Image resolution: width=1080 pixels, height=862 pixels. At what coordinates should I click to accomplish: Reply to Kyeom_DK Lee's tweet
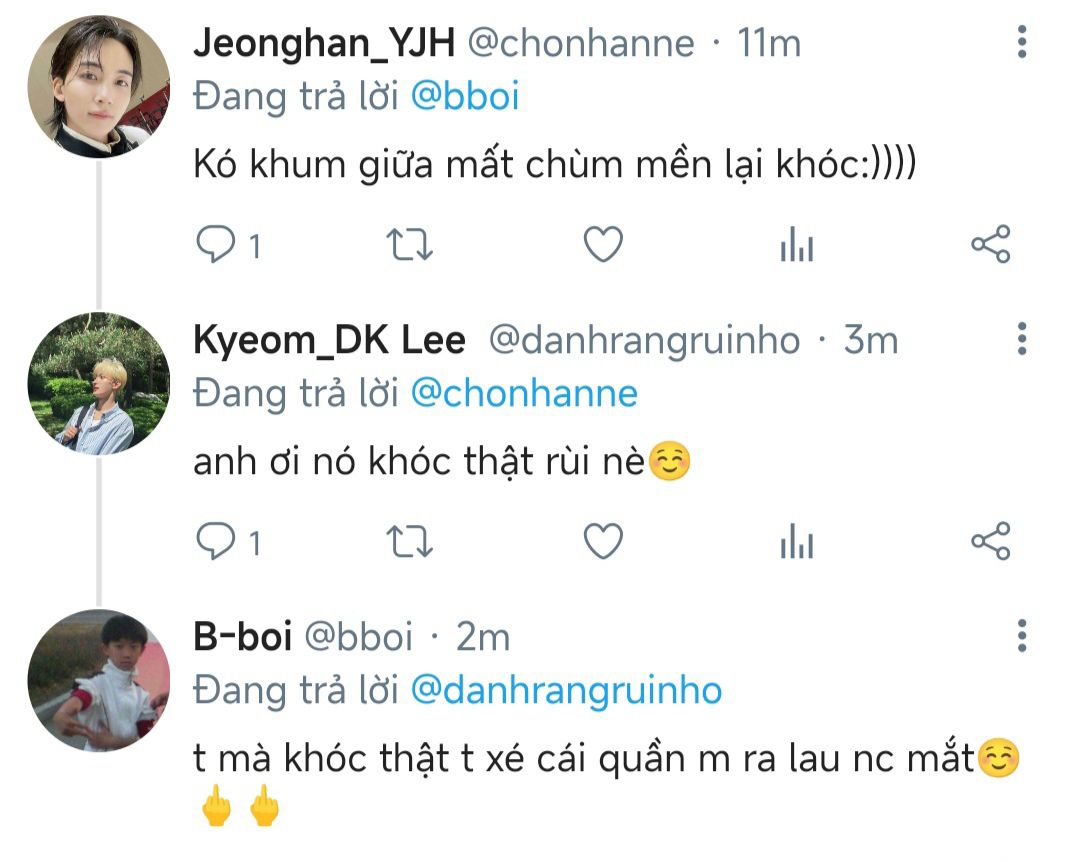pos(214,542)
